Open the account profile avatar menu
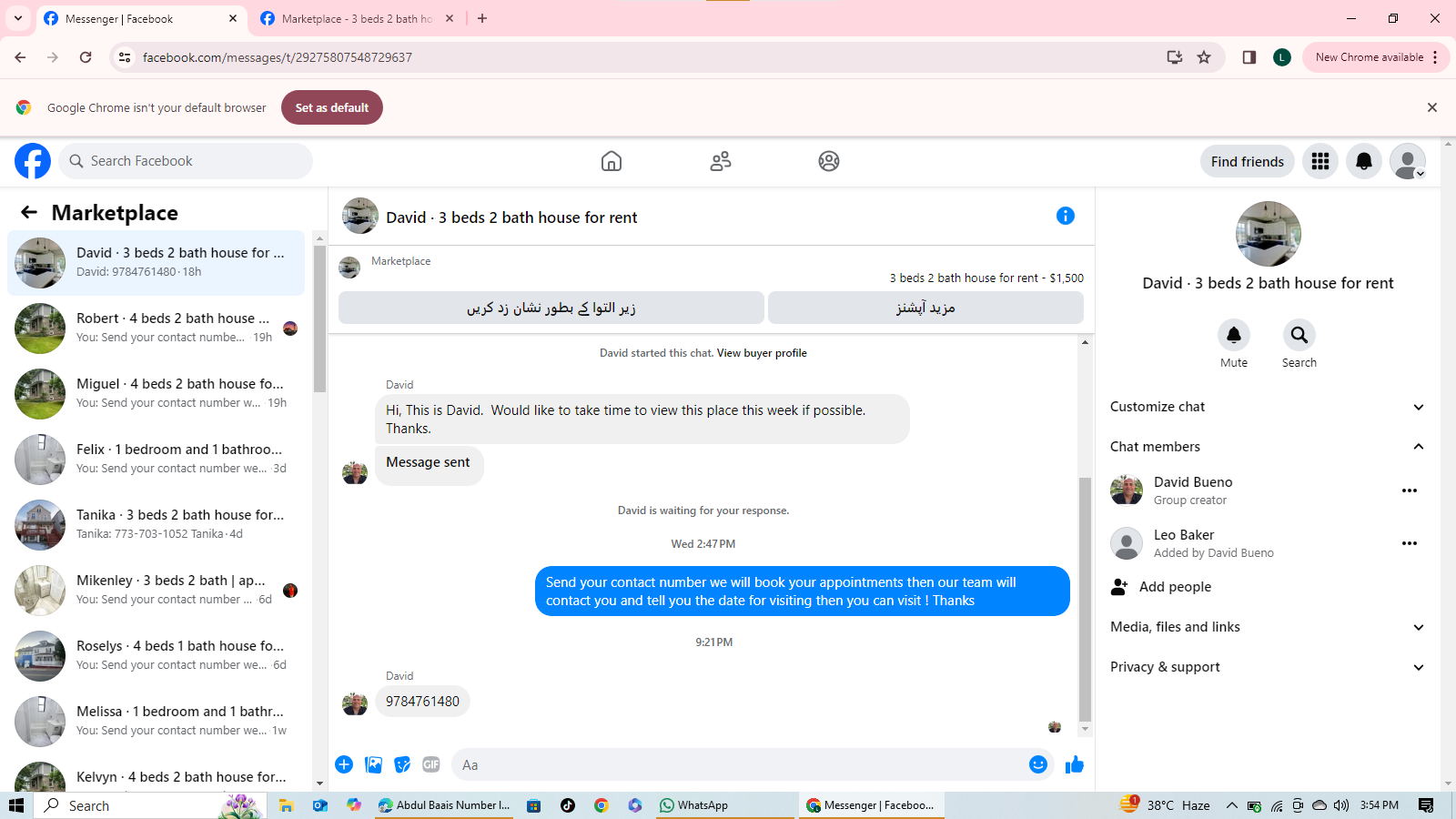Screen dimensions: 1456x819 pyautogui.click(x=1408, y=161)
